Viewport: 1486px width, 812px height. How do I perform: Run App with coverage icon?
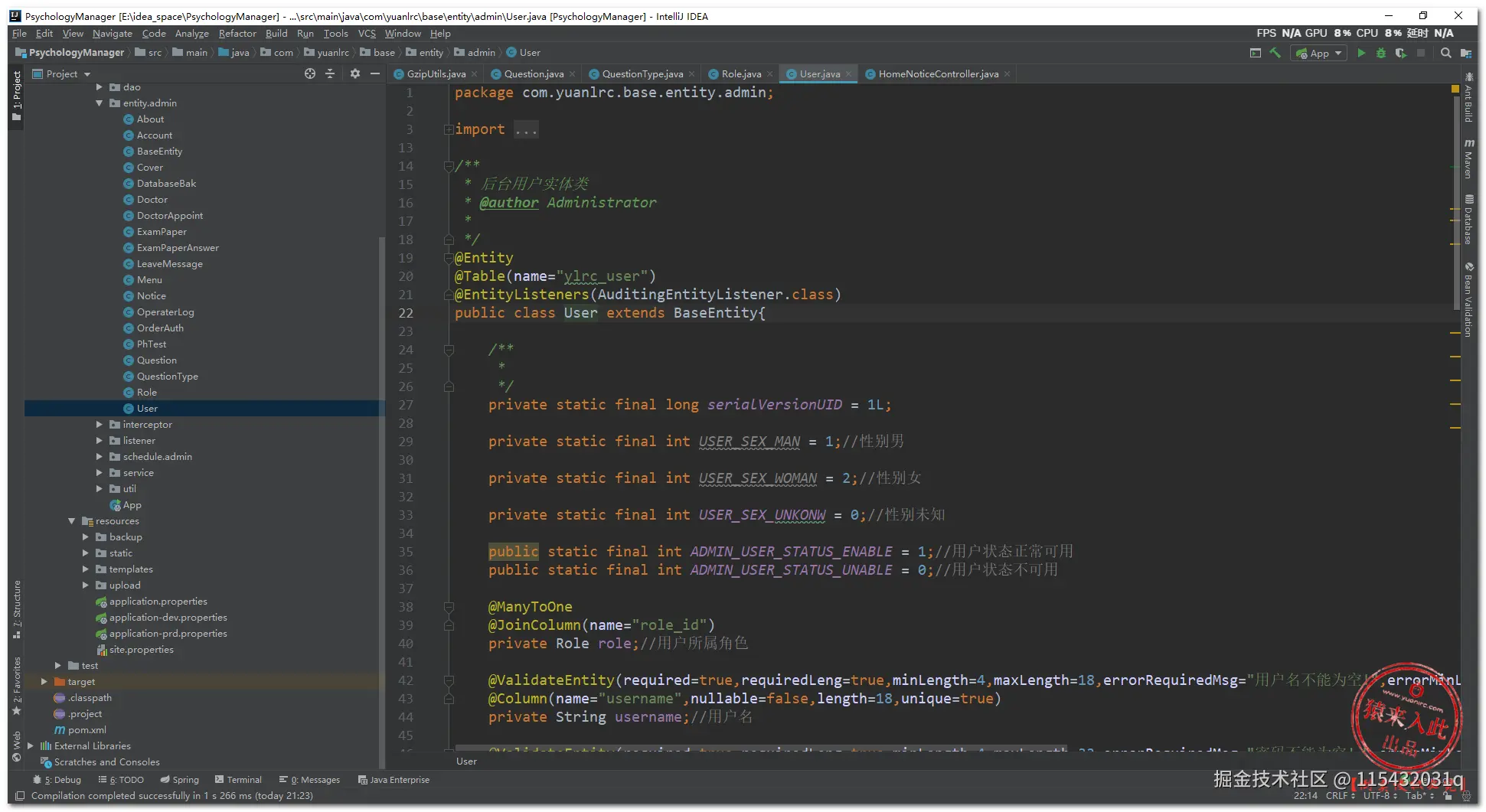[x=1400, y=53]
